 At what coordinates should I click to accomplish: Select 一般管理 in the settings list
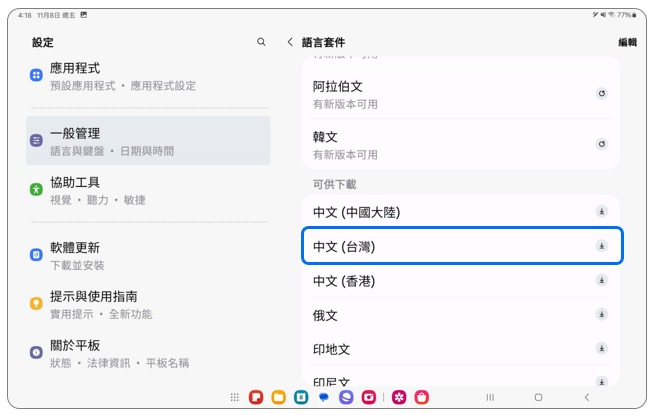point(148,141)
